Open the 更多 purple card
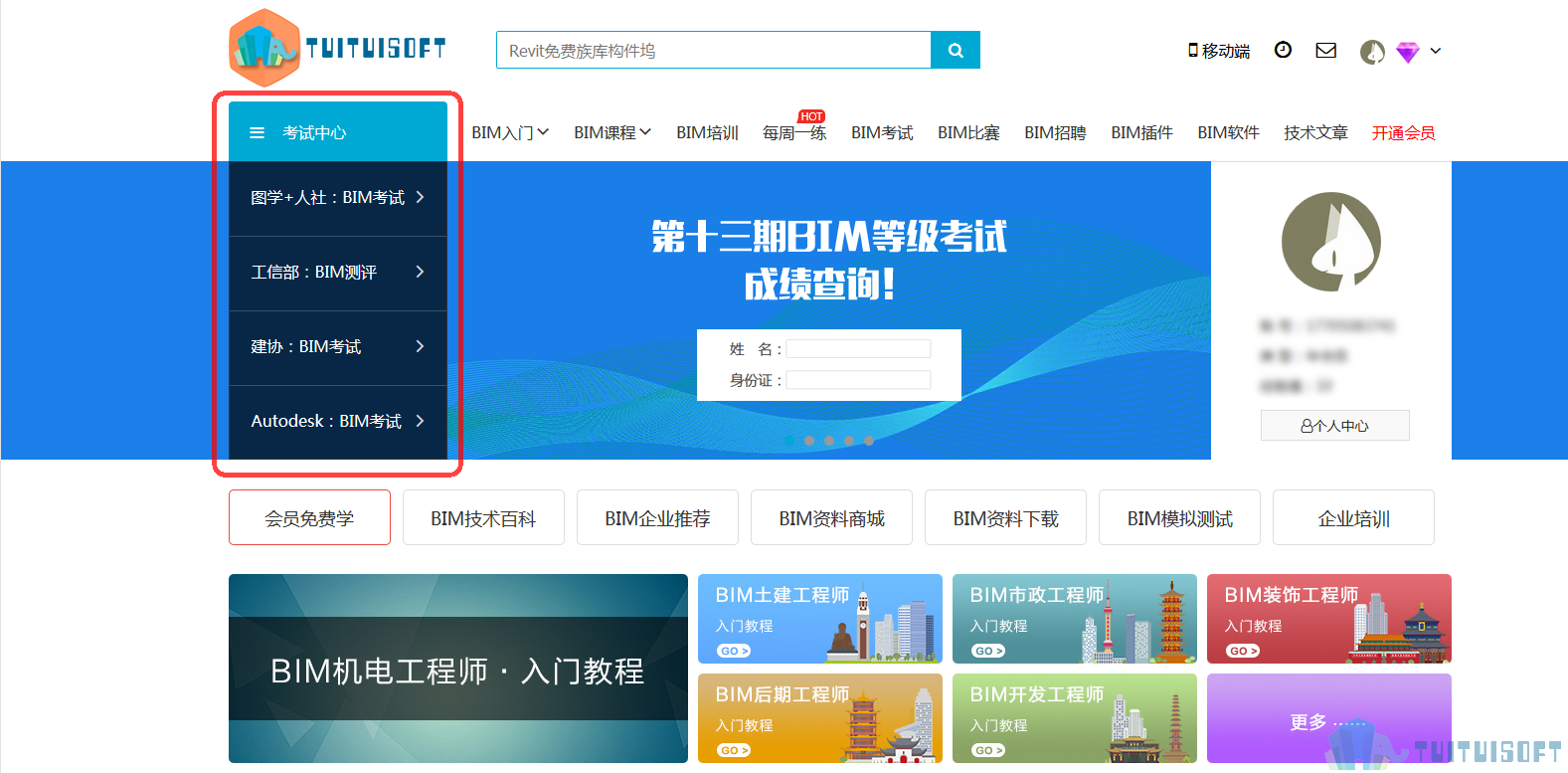1568x773 pixels. point(1329,718)
